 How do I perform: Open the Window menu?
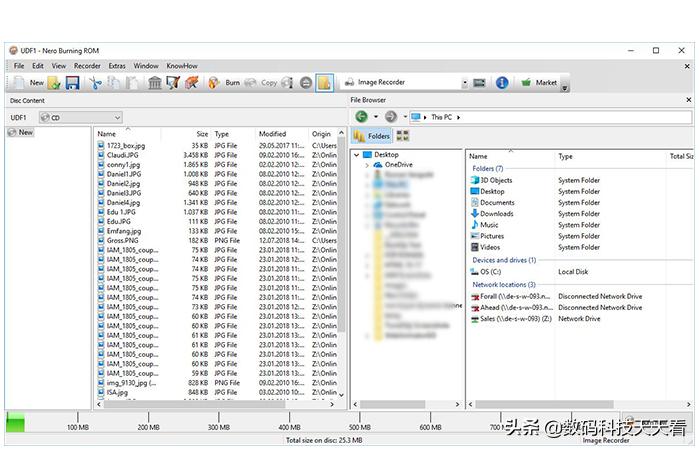(146, 66)
